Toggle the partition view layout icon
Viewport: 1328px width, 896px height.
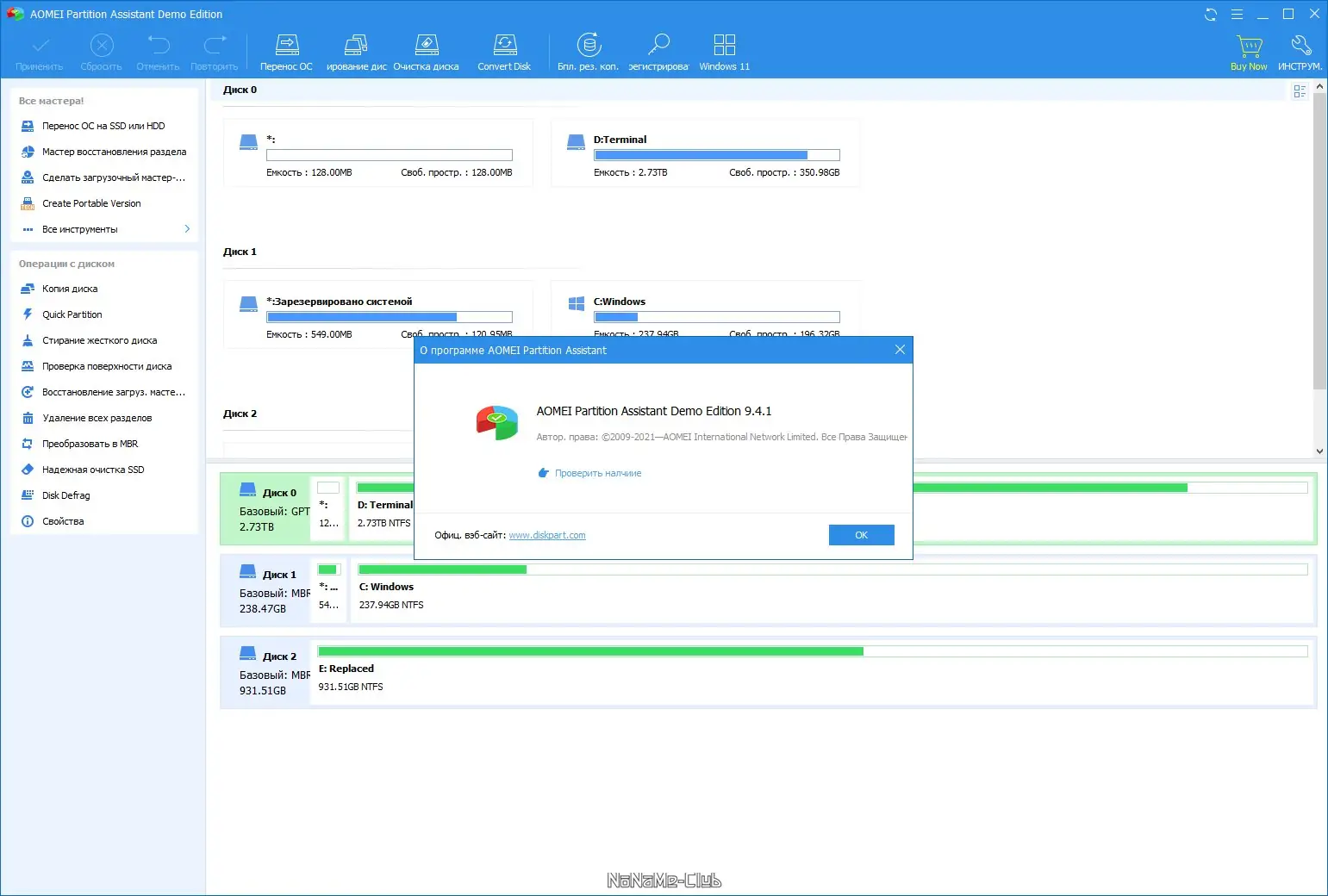(1300, 91)
